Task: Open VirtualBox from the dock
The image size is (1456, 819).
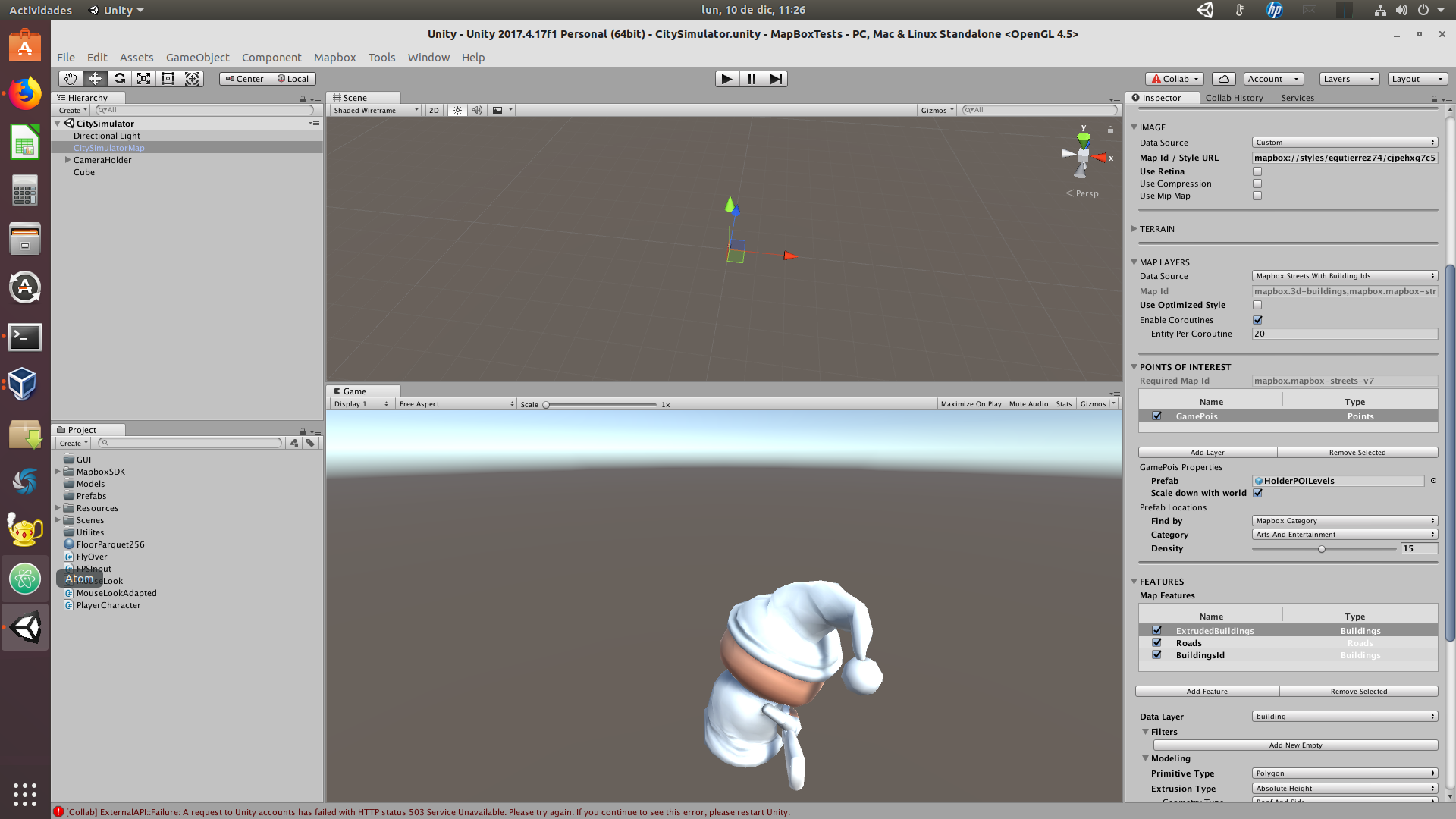Action: (24, 384)
